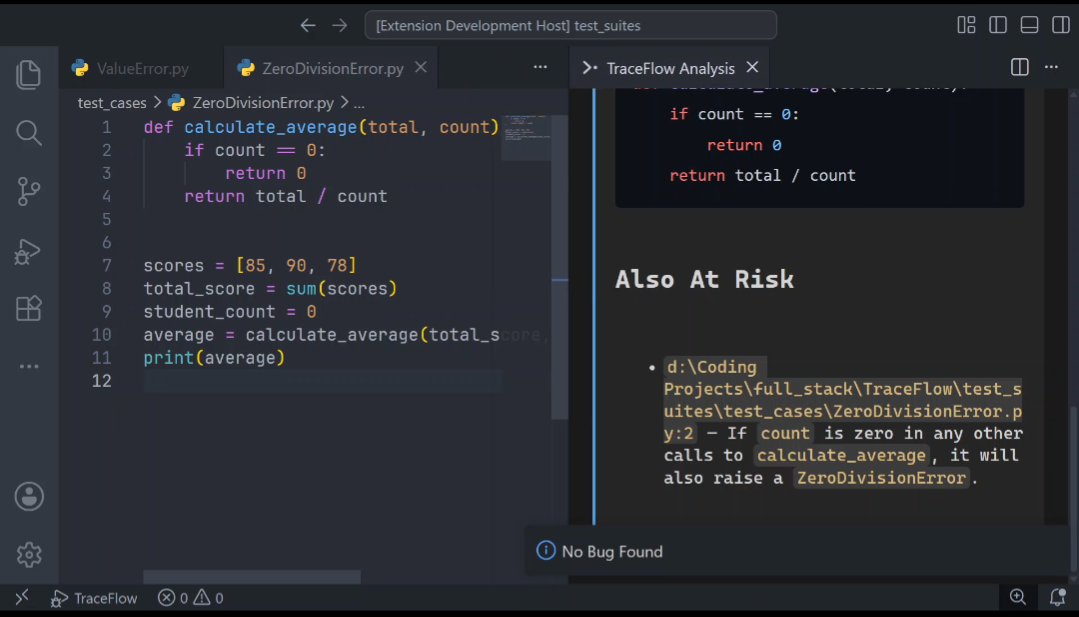The image size is (1079, 617).
Task: Click the 'Also At Risk' heading
Action: point(704,280)
